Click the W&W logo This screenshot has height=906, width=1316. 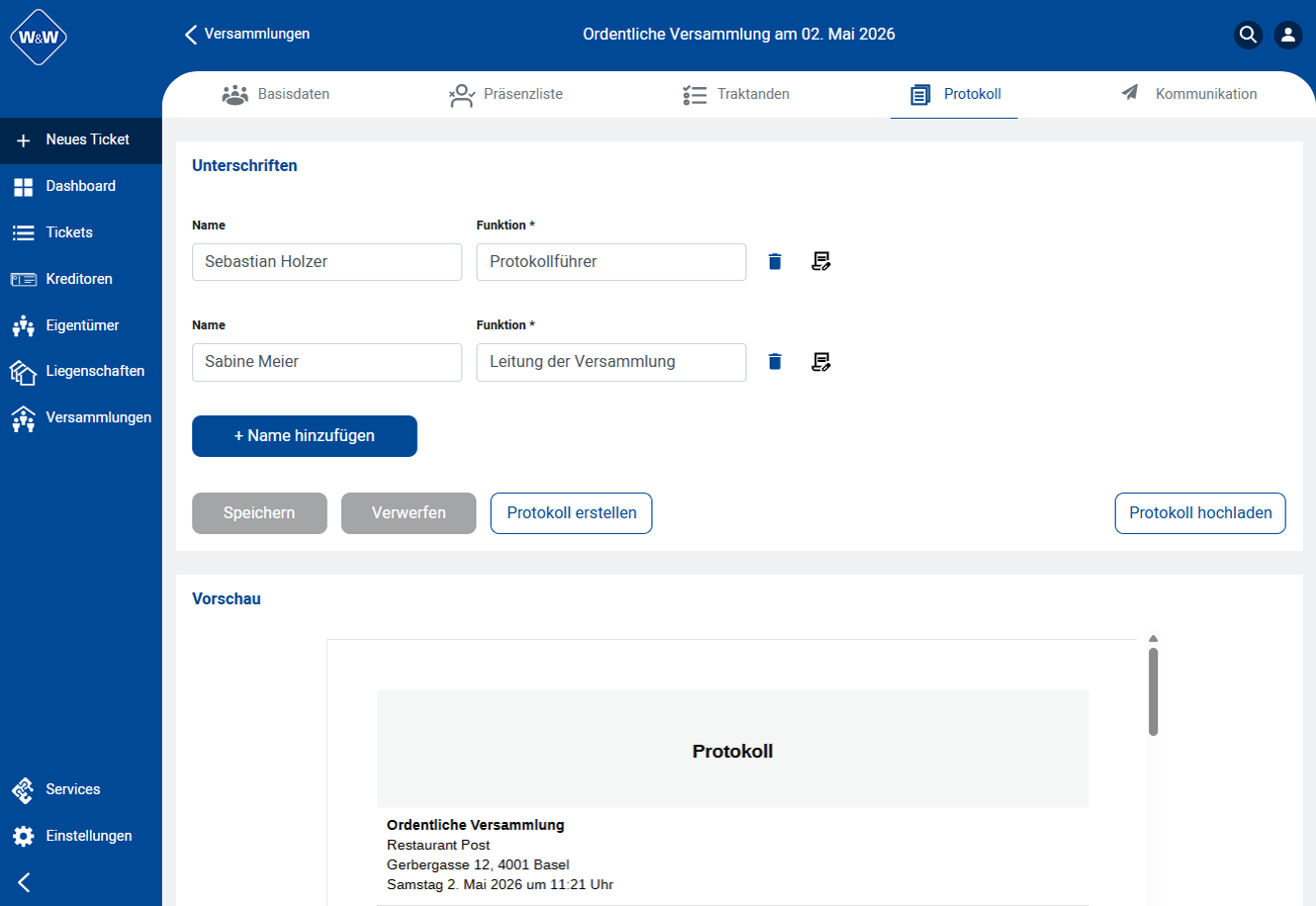(x=39, y=38)
